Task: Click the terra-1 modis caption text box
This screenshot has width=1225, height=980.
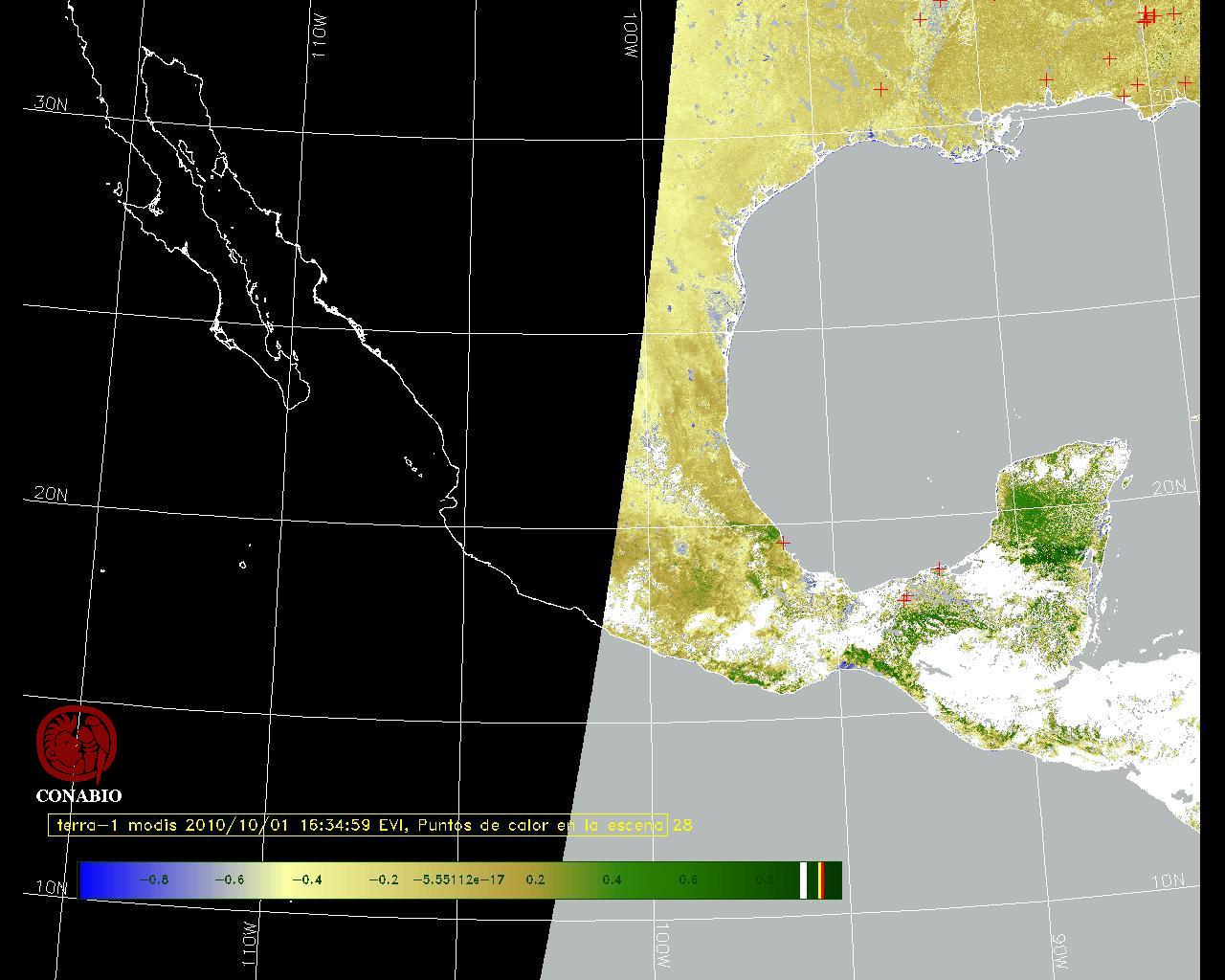Action: click(357, 825)
